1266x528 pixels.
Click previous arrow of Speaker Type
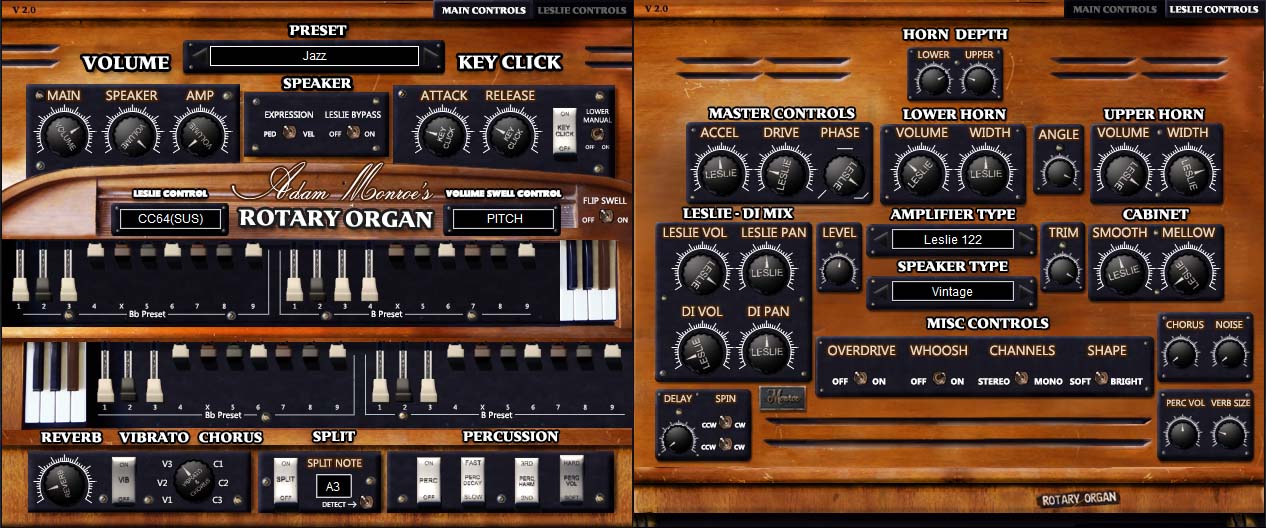point(880,292)
